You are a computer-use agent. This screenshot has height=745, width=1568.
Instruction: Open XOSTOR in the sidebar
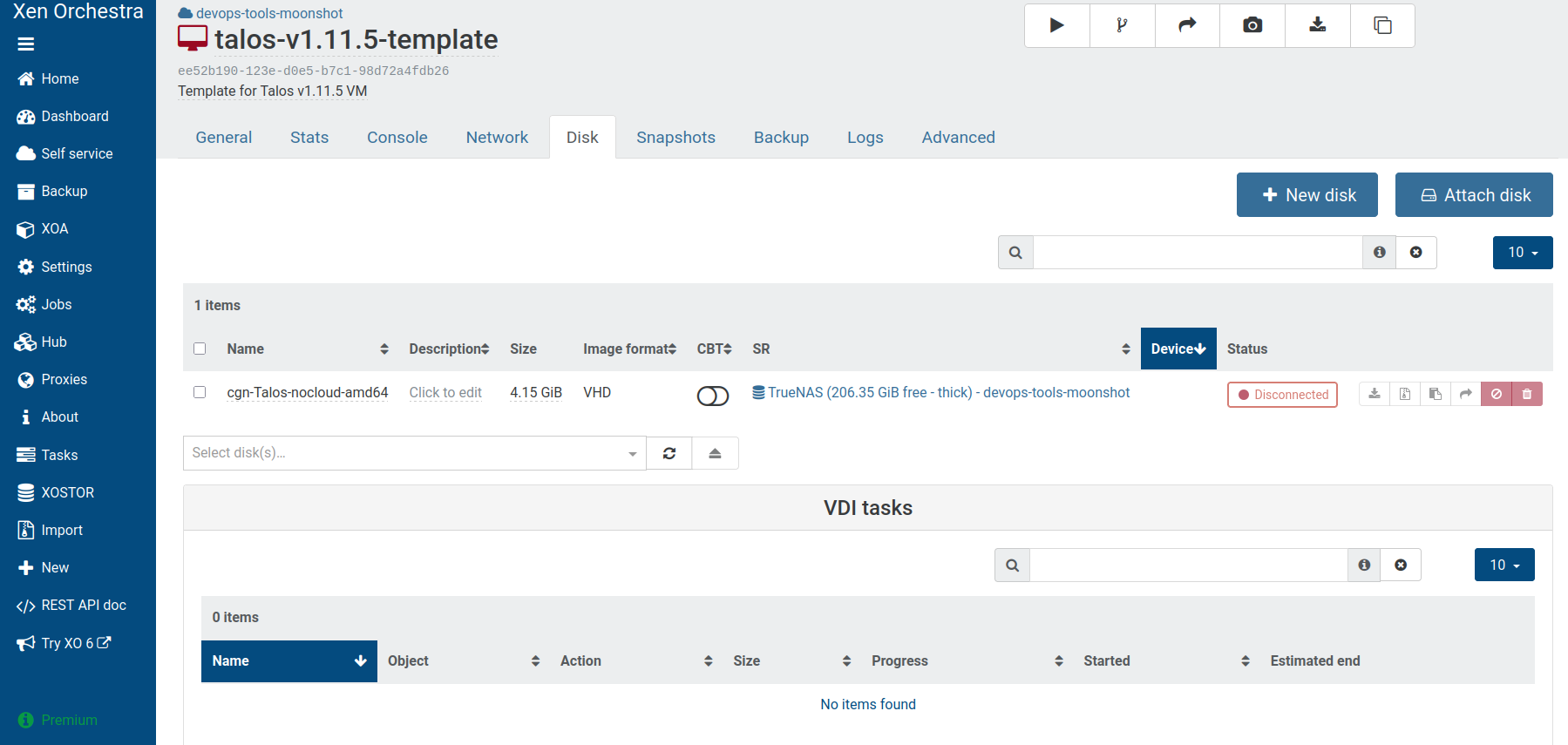tap(56, 492)
